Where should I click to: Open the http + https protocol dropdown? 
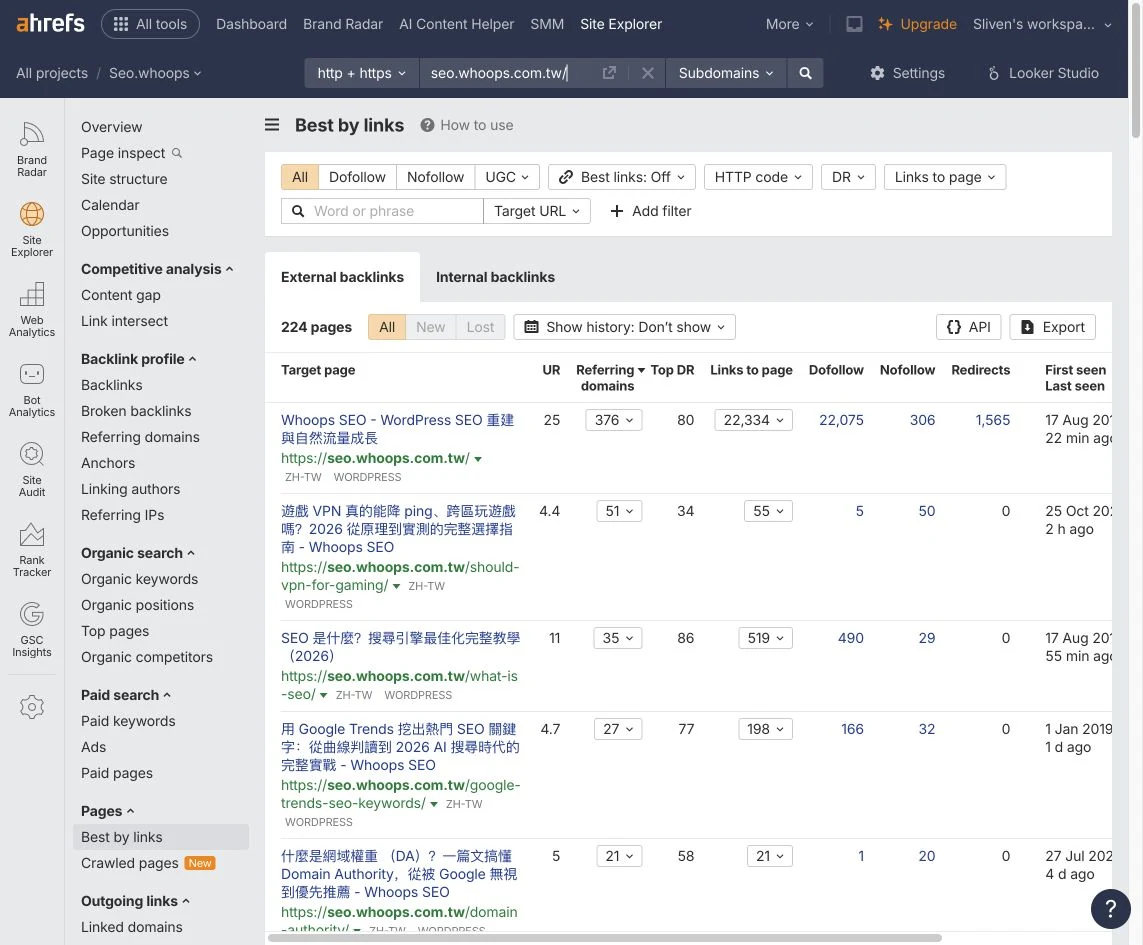point(362,73)
